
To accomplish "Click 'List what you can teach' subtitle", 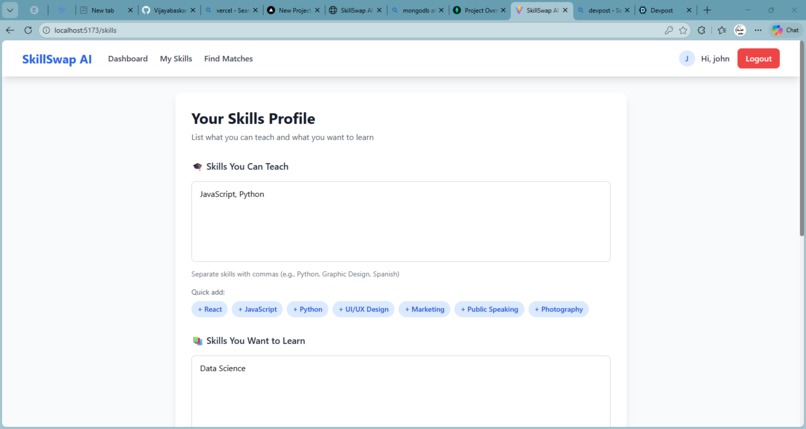I will 282,137.
